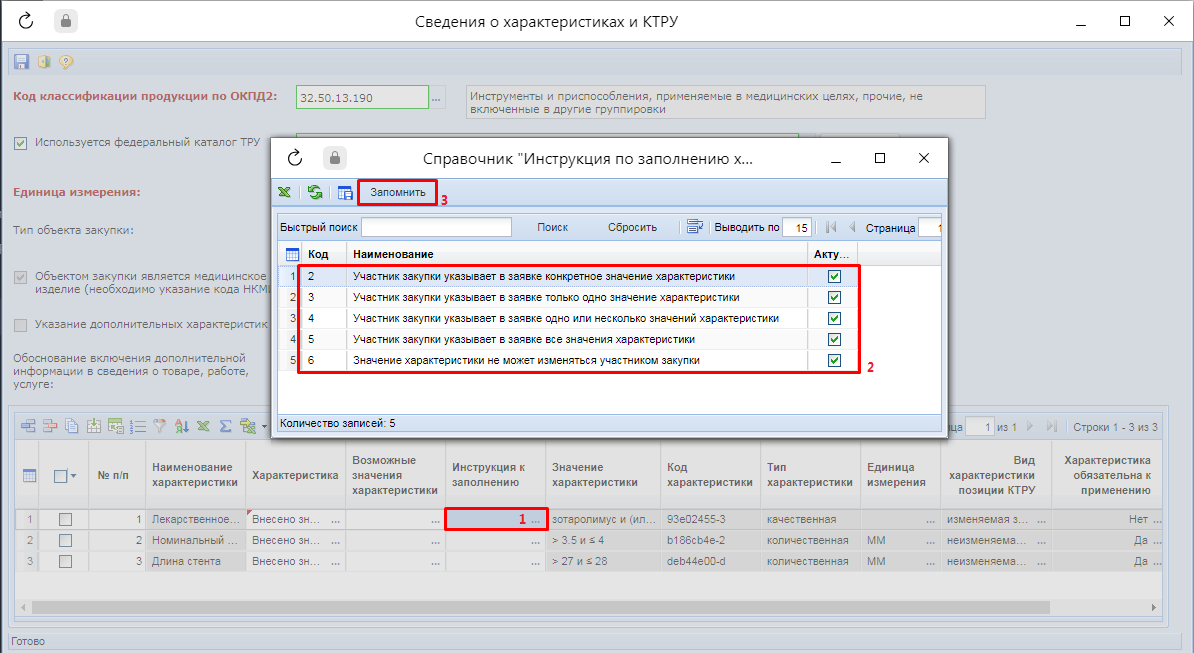Image resolution: width=1194 pixels, height=653 pixels.
Task: Click the 'Запомнить' button
Action: 398,192
